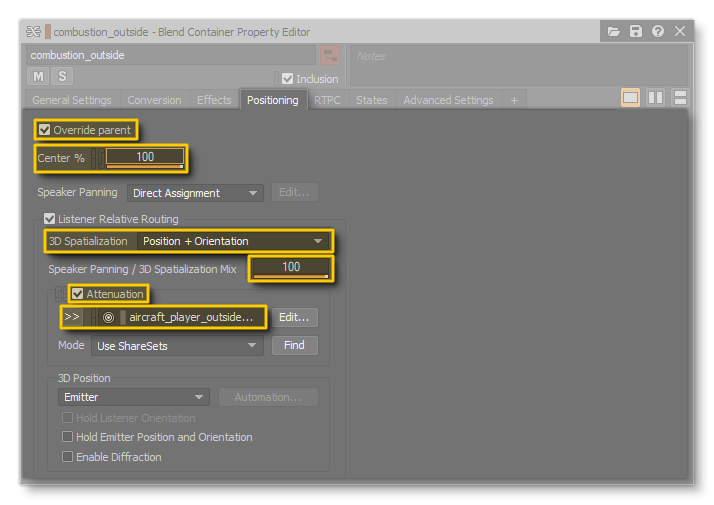Click Edit button beside Speaker Panning

[294, 192]
